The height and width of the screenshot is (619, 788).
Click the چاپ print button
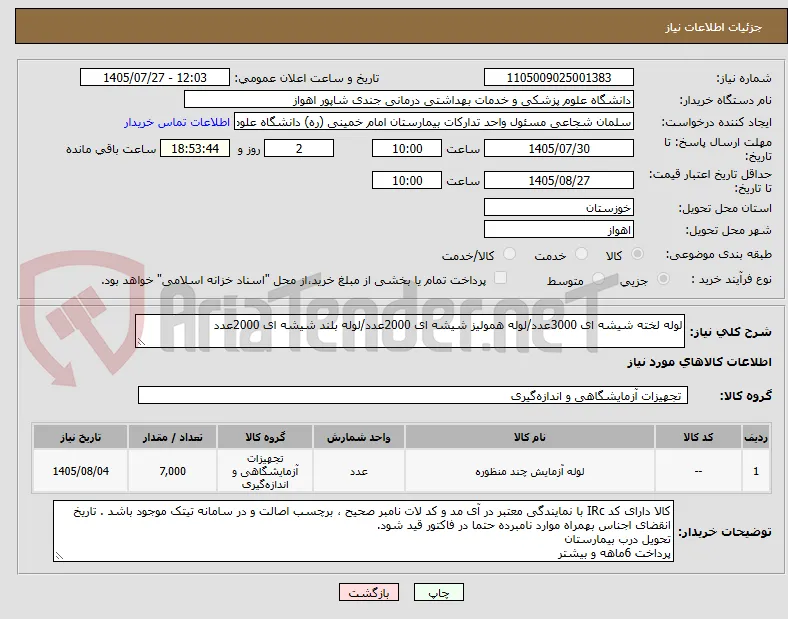click(439, 593)
